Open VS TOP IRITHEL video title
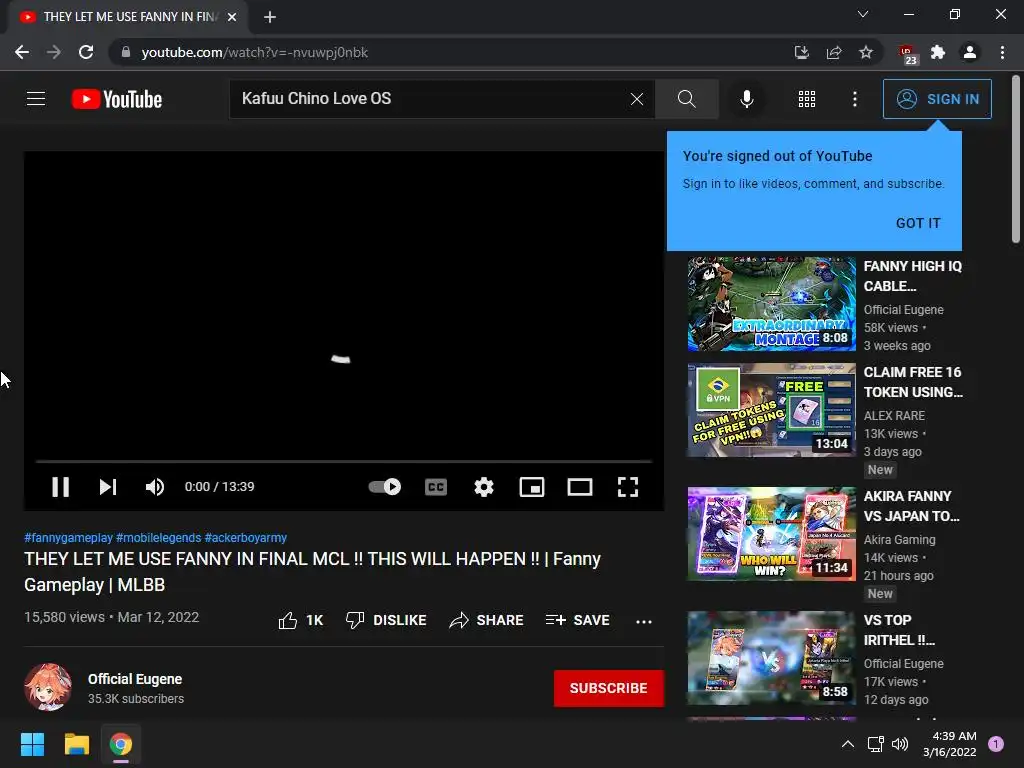1024x768 pixels. click(899, 630)
